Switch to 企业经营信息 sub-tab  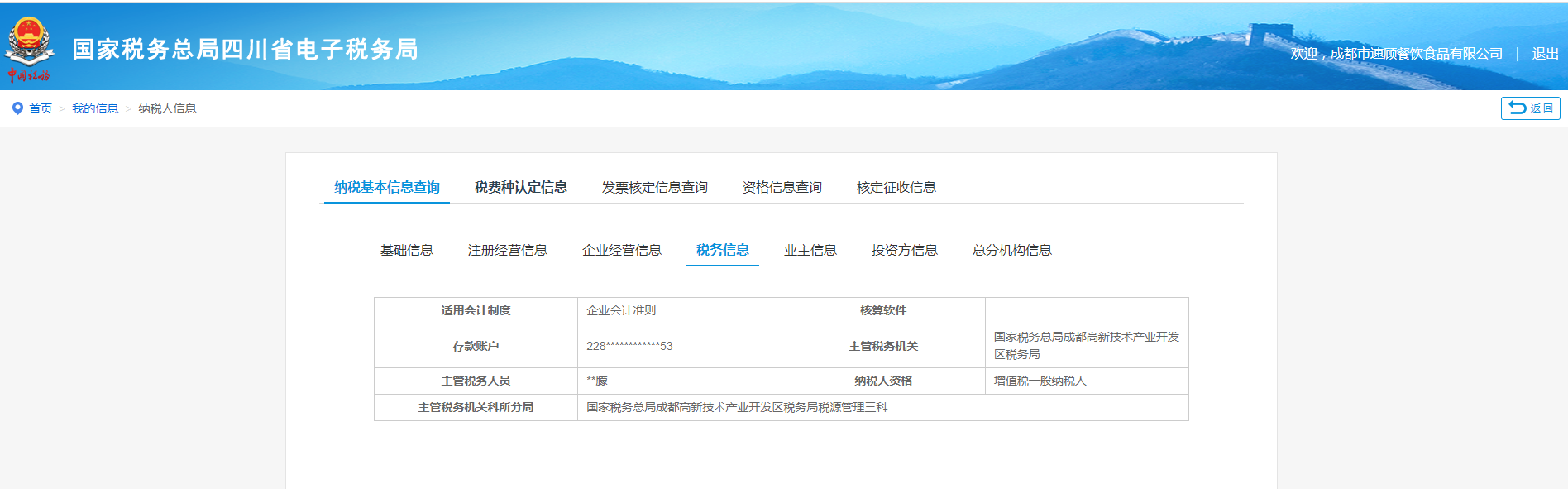coord(622,250)
